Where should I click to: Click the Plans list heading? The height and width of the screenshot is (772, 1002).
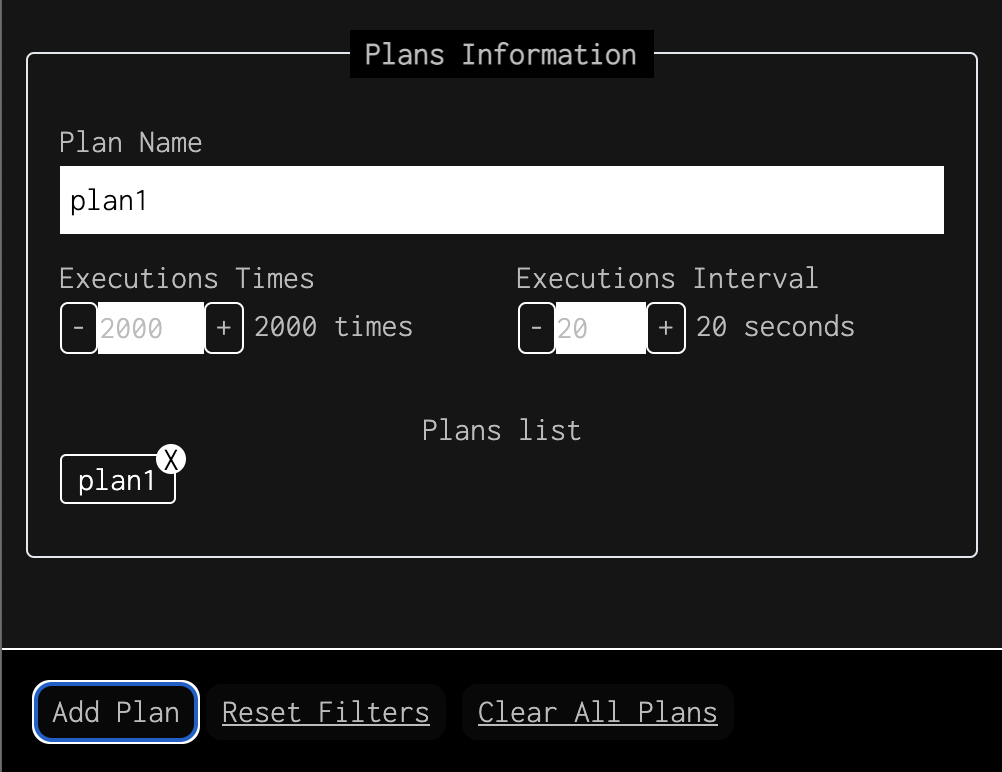[x=502, y=430]
